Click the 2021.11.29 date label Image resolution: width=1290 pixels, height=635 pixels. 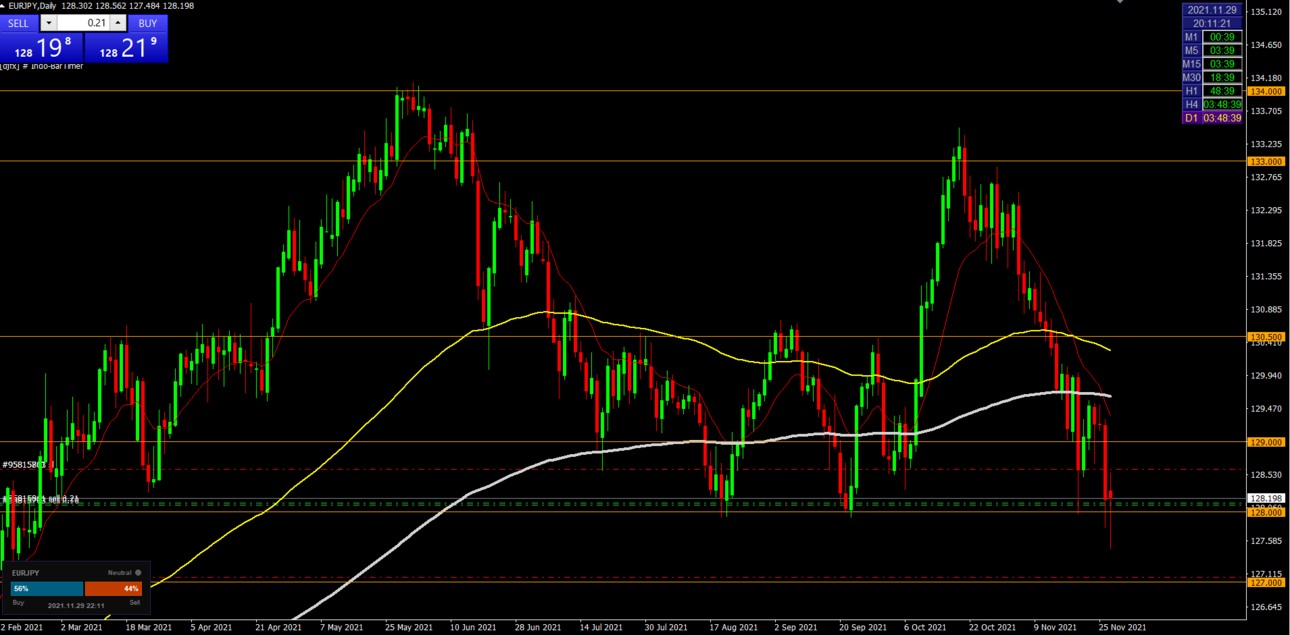coord(1212,10)
